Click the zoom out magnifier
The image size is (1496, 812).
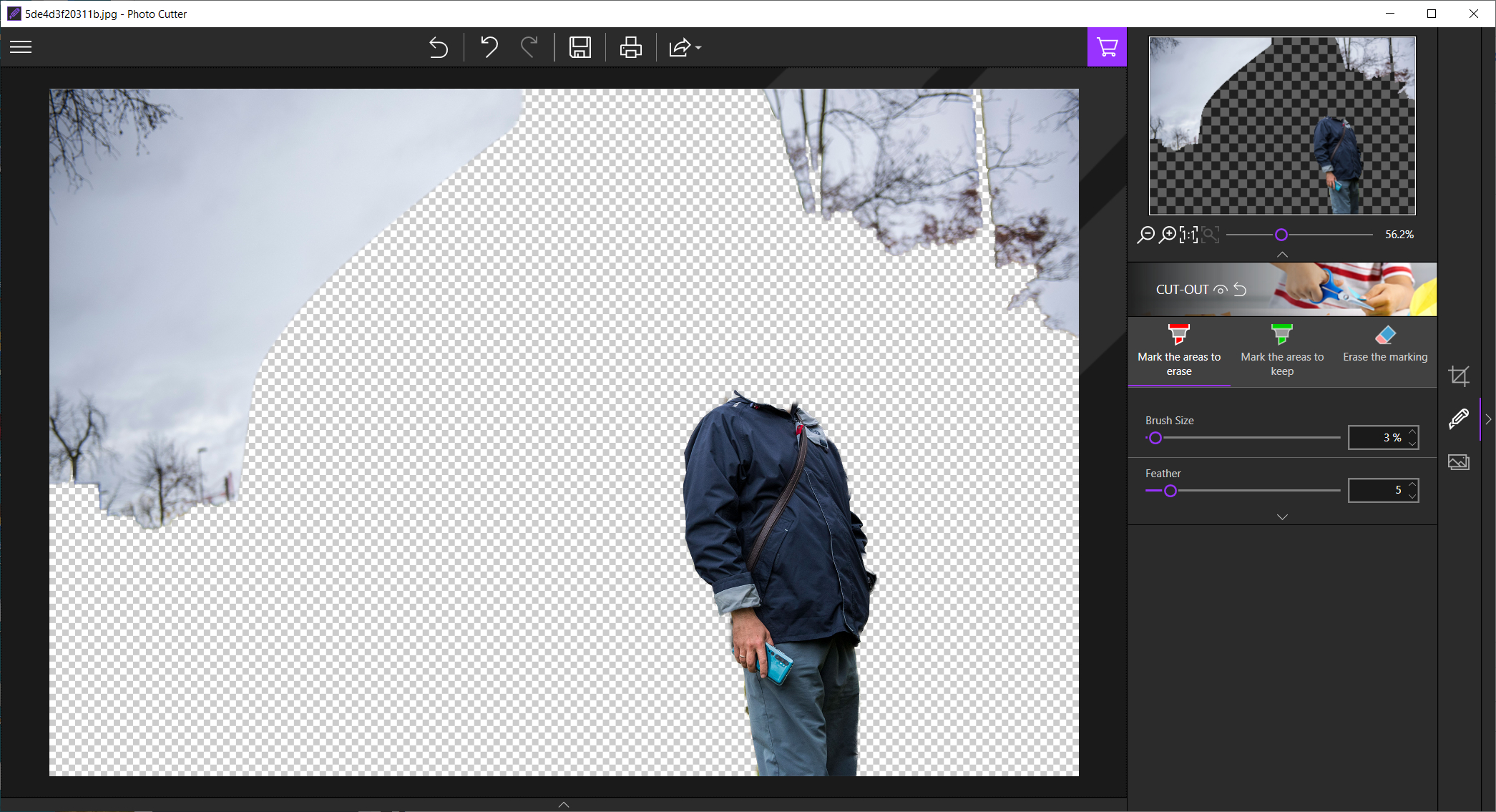coord(1145,235)
